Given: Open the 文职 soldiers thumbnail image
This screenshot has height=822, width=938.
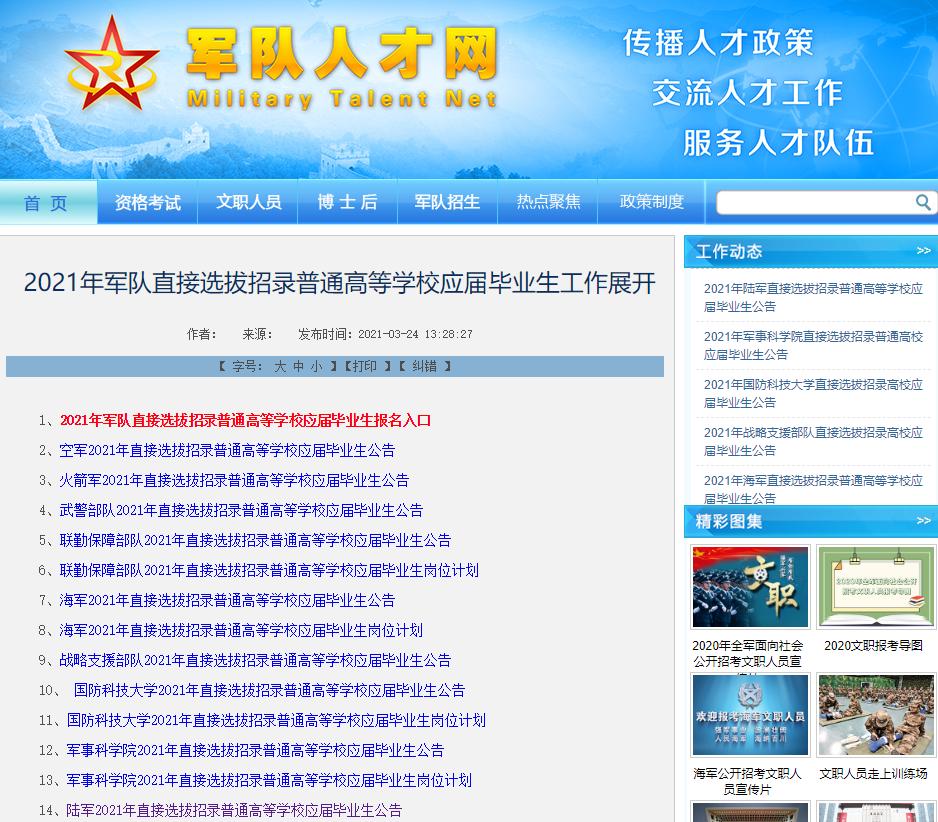Looking at the screenshot, I should [750, 587].
